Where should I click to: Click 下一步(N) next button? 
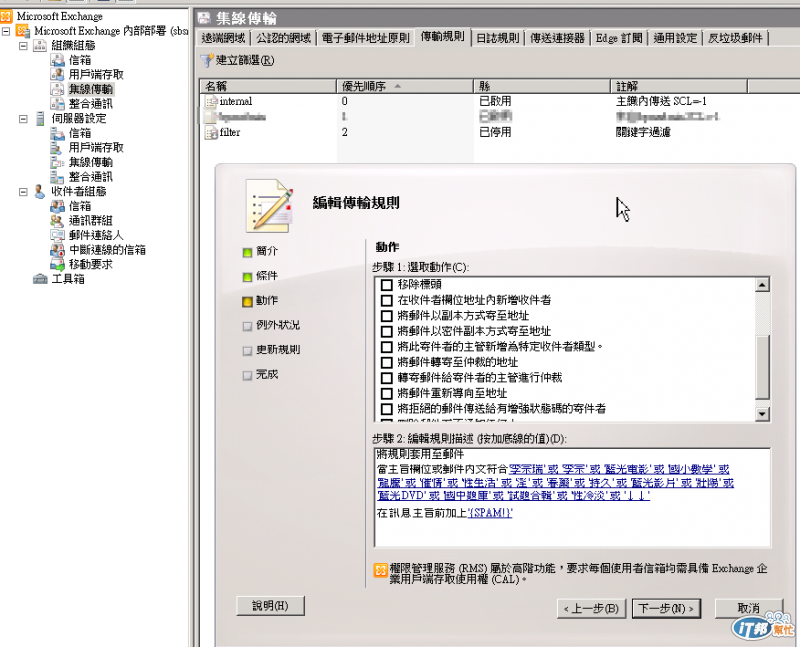tap(666, 608)
